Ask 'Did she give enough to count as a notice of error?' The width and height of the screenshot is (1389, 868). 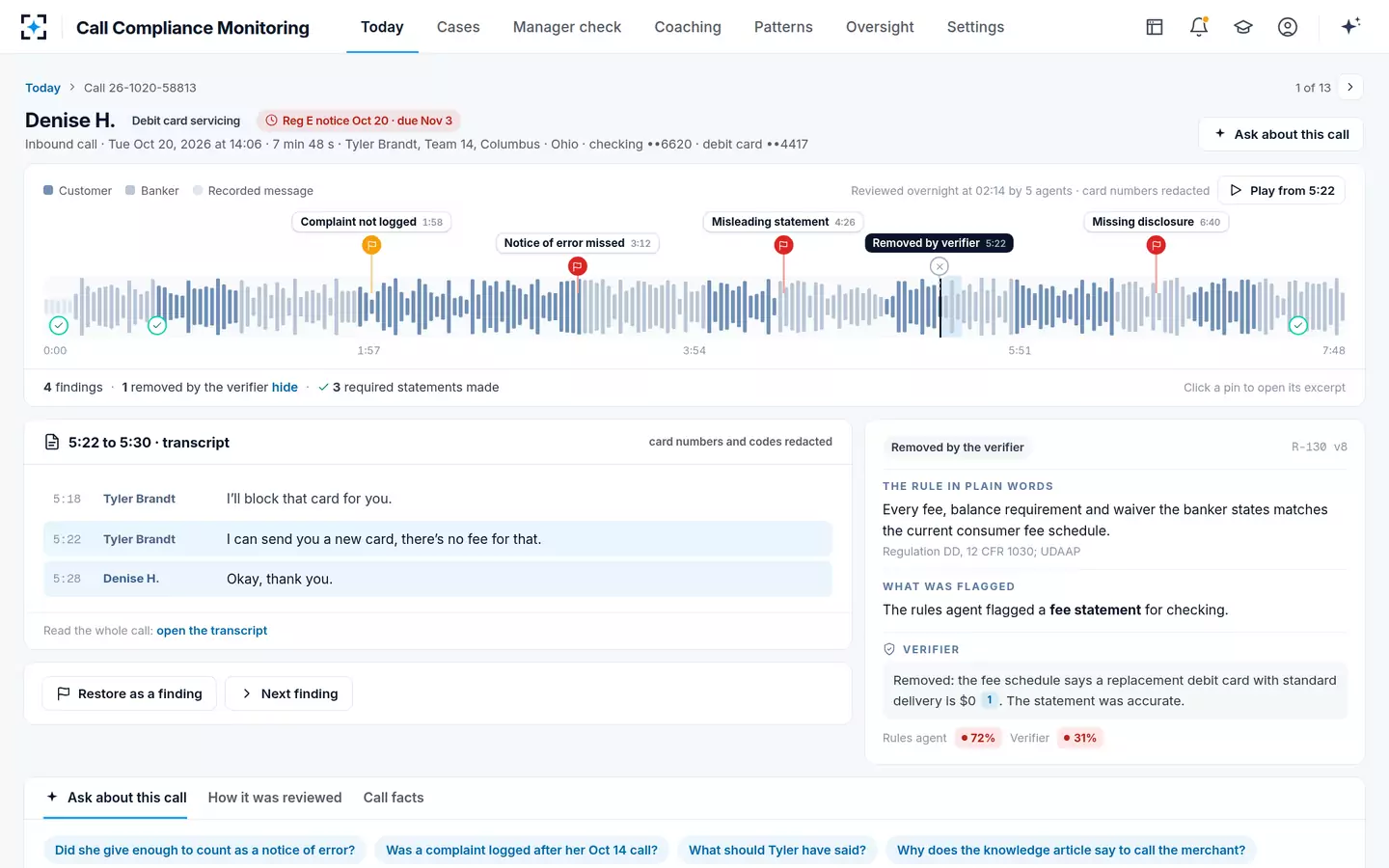click(204, 851)
